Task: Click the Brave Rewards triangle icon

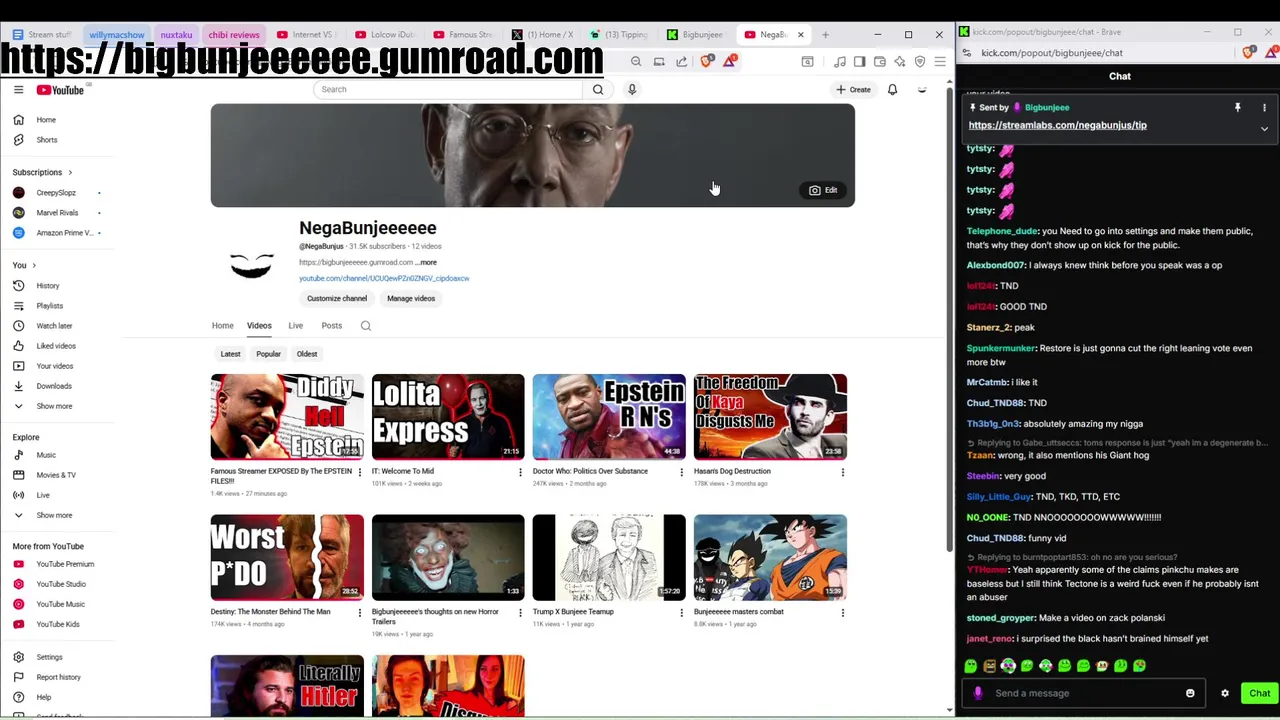Action: click(x=730, y=62)
